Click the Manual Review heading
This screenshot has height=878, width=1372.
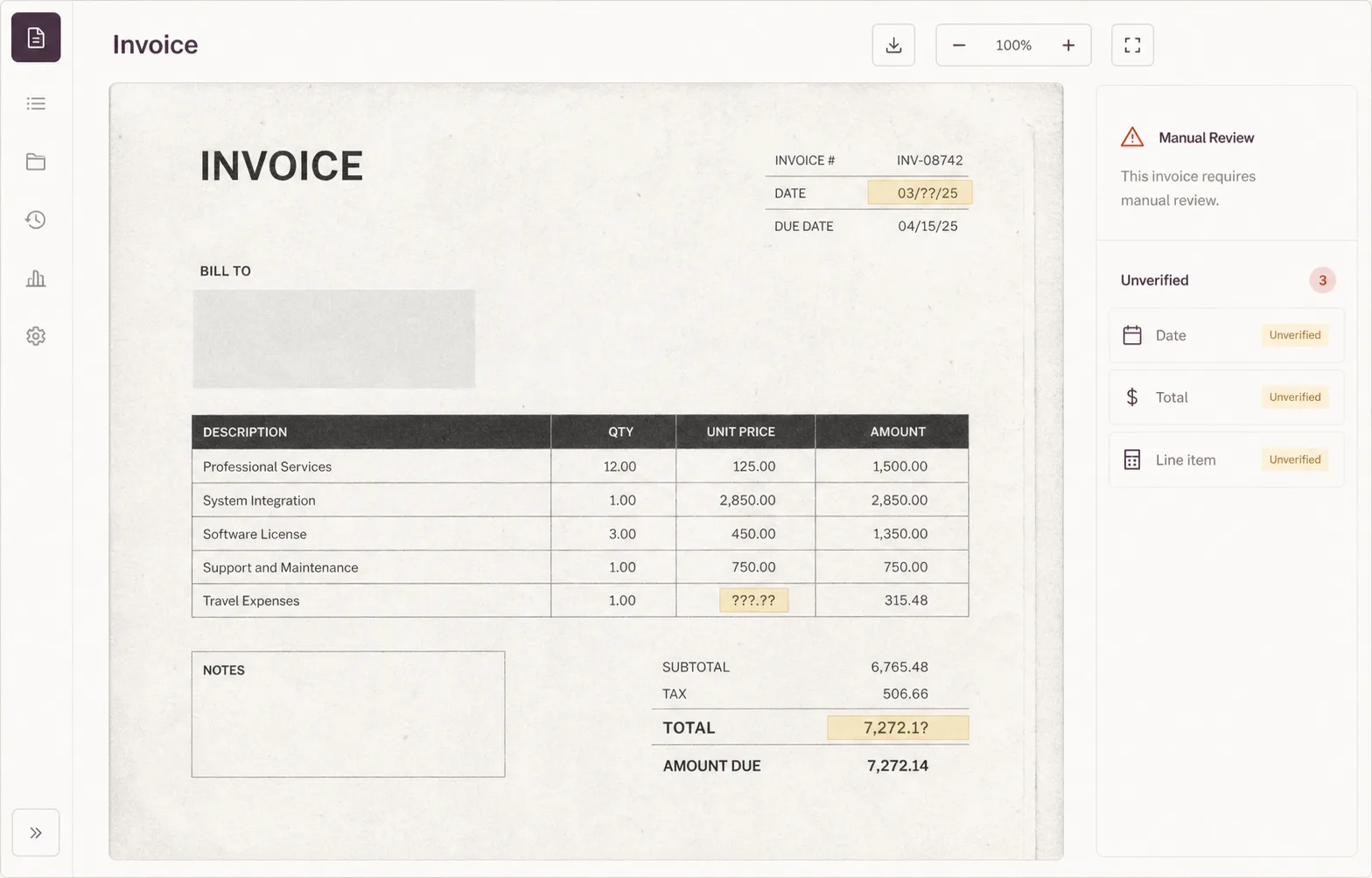1206,137
